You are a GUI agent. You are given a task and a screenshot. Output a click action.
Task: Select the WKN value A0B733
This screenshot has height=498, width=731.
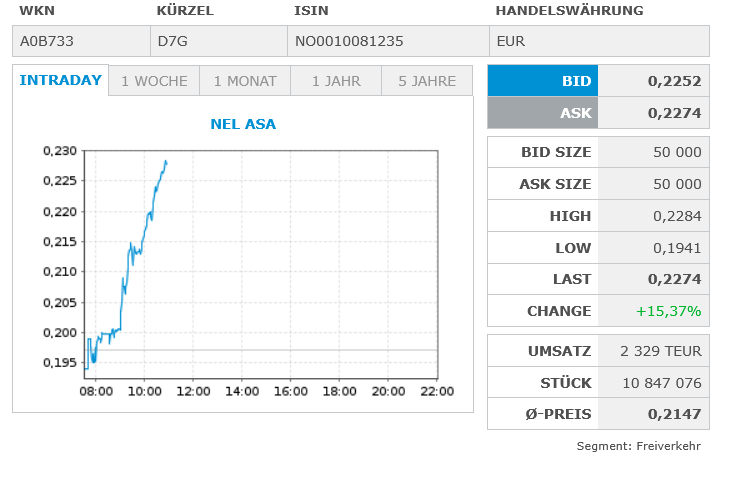pos(81,41)
